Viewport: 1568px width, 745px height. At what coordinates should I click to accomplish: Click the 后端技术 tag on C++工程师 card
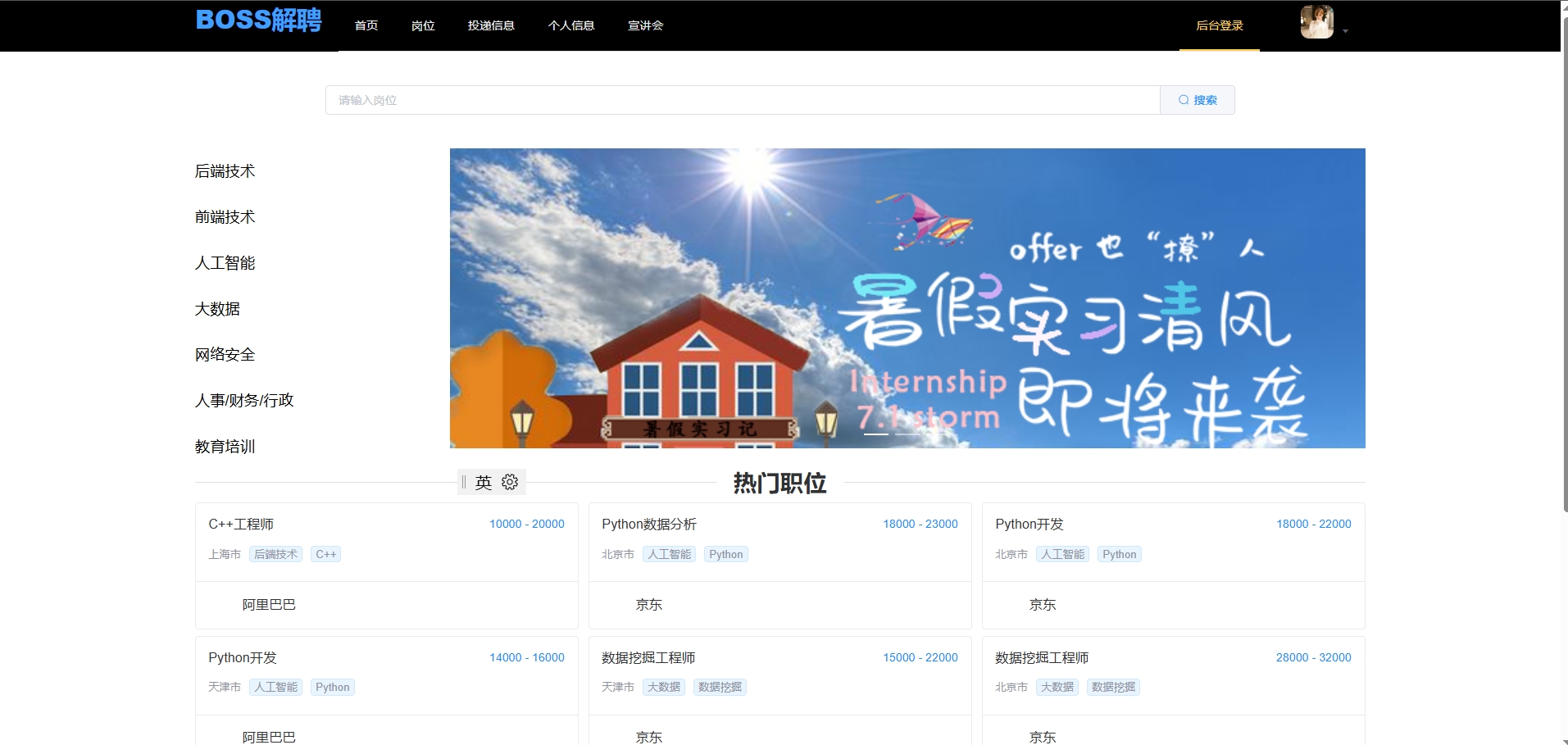click(276, 555)
